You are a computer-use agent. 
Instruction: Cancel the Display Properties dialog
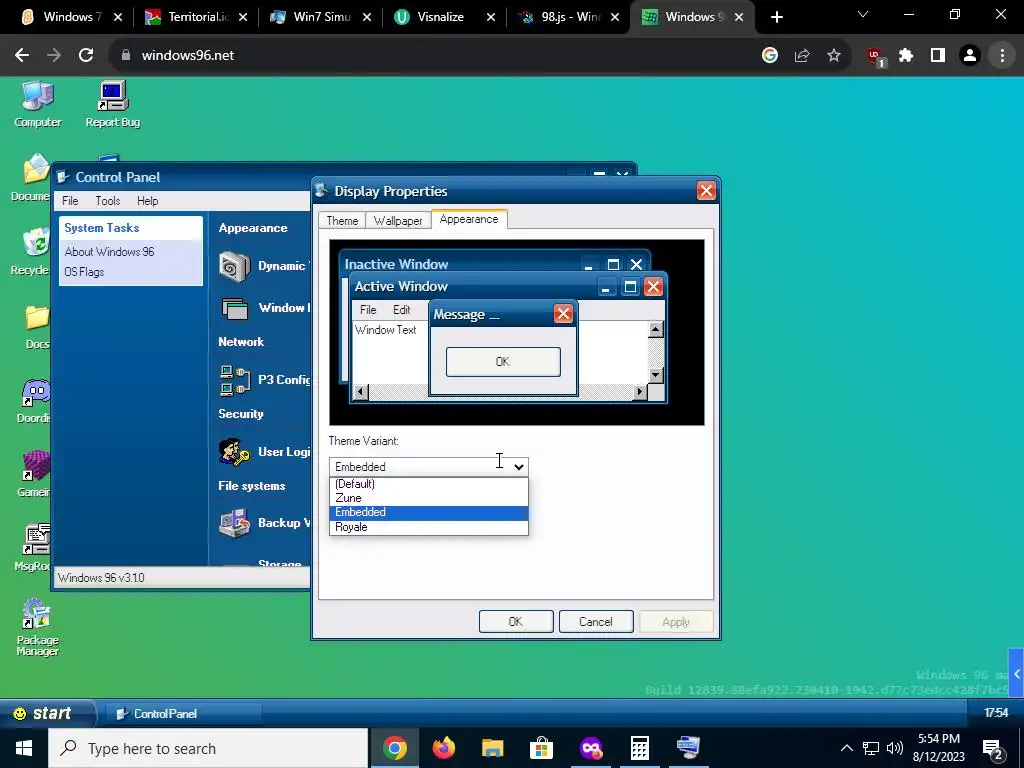tap(596, 622)
